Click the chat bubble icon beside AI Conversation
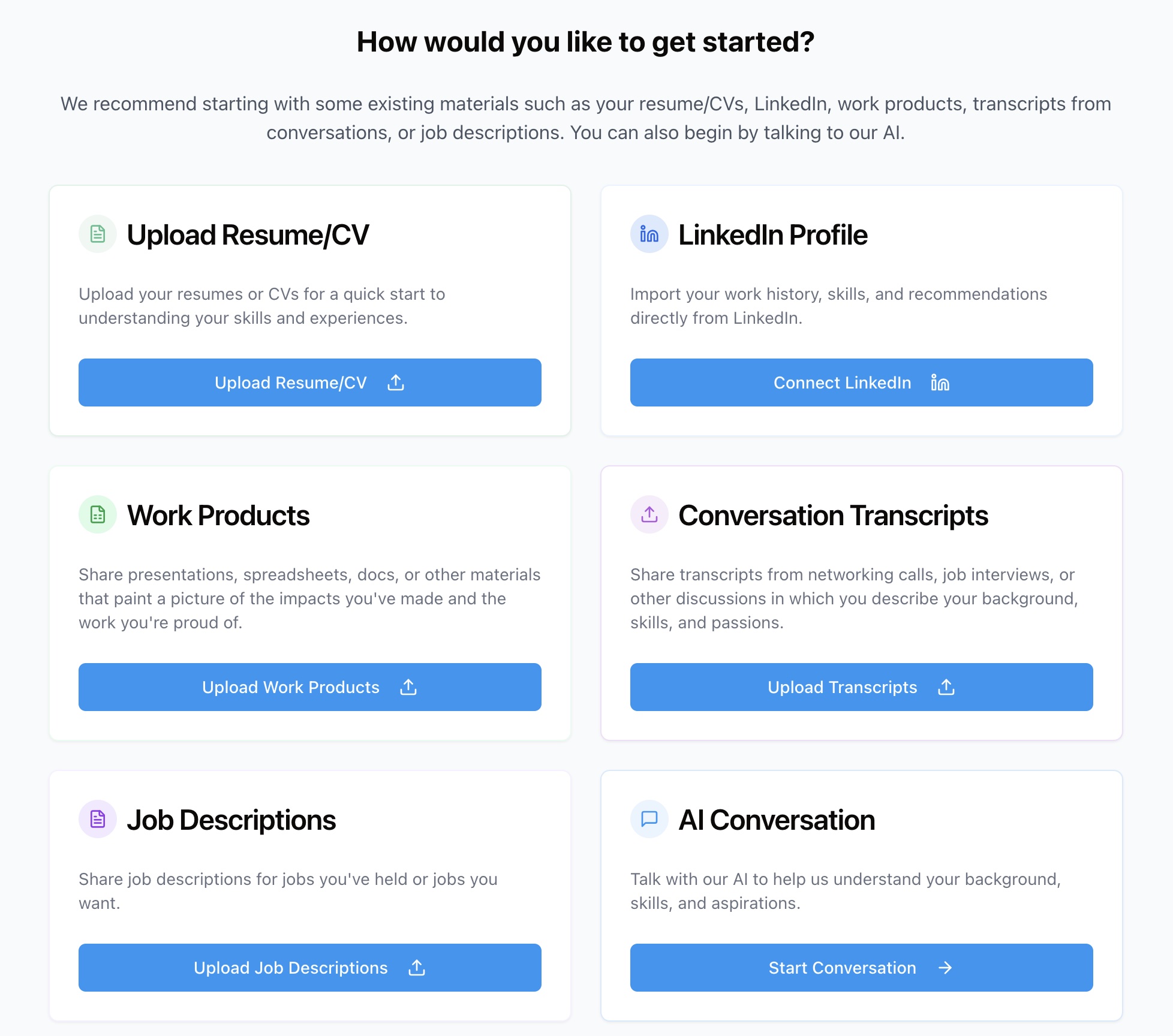The height and width of the screenshot is (1036, 1173). (649, 819)
